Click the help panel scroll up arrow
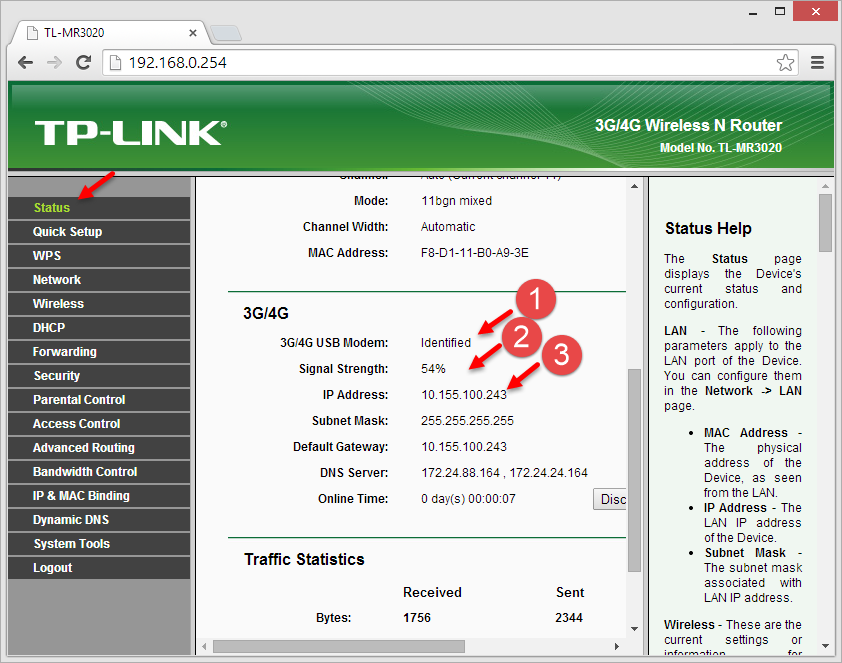Image resolution: width=842 pixels, height=663 pixels. 825,186
